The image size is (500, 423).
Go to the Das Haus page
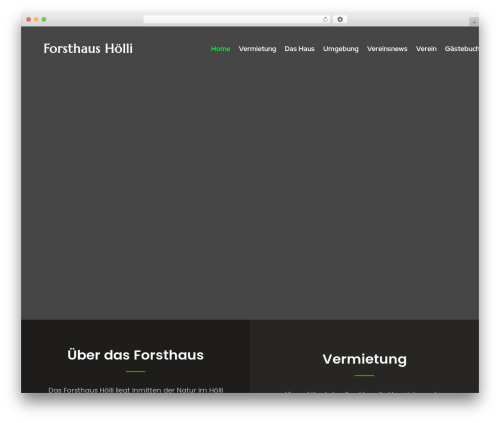click(299, 49)
